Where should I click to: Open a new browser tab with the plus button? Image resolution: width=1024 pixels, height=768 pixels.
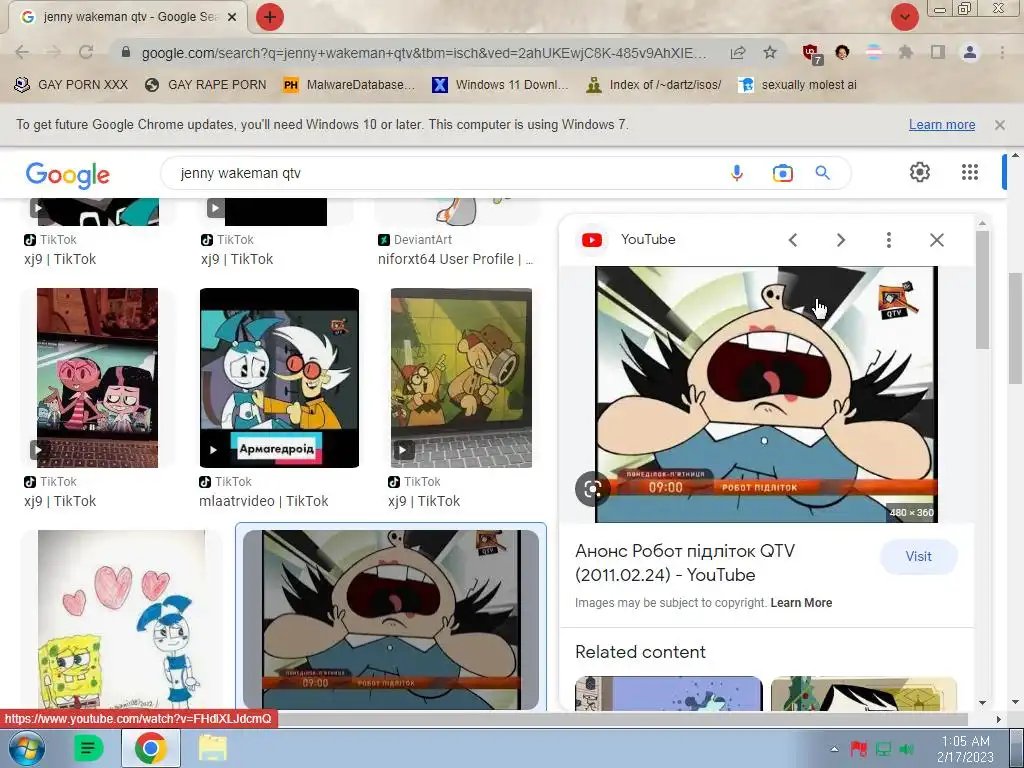[270, 17]
